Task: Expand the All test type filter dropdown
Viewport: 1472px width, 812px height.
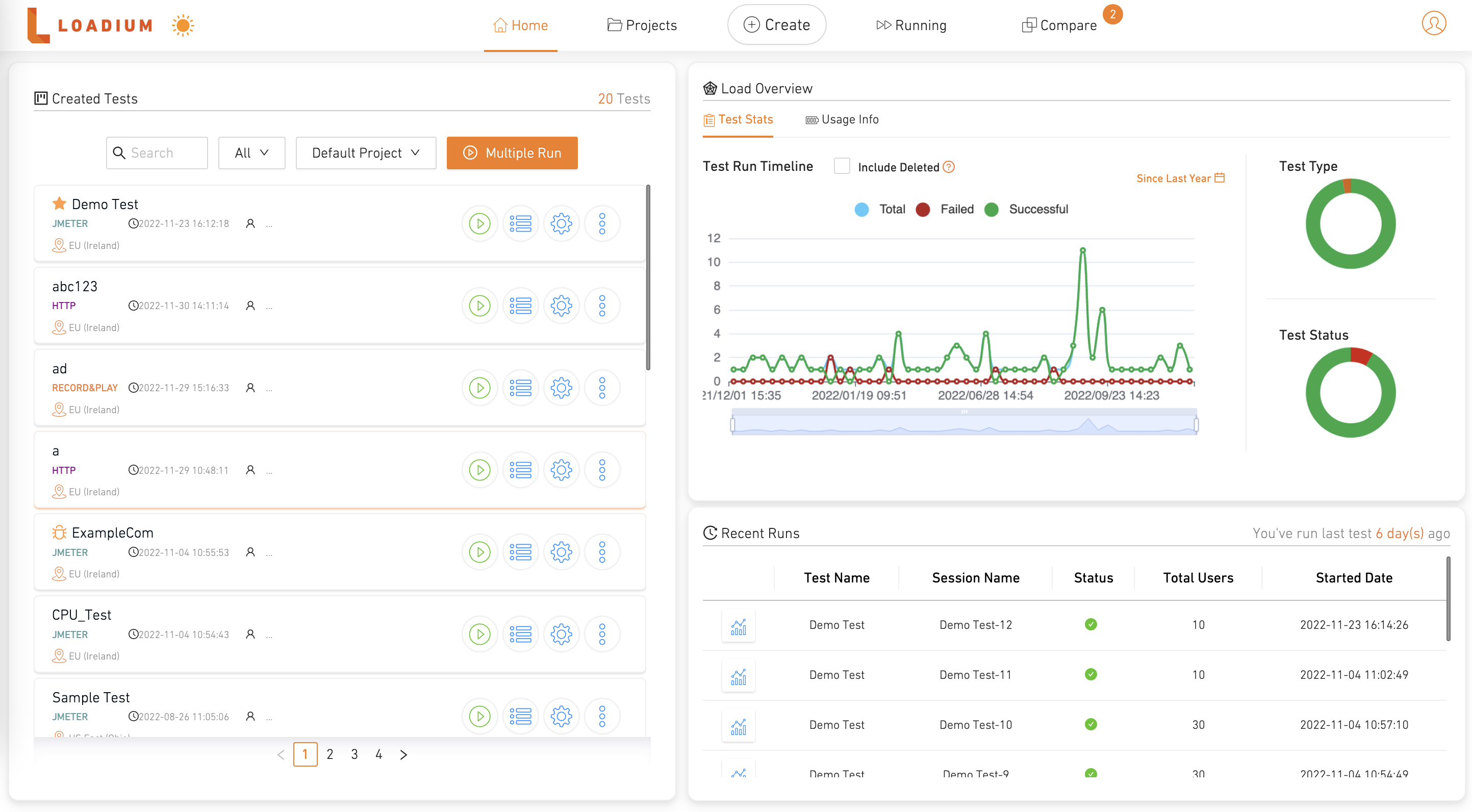Action: pyautogui.click(x=251, y=153)
